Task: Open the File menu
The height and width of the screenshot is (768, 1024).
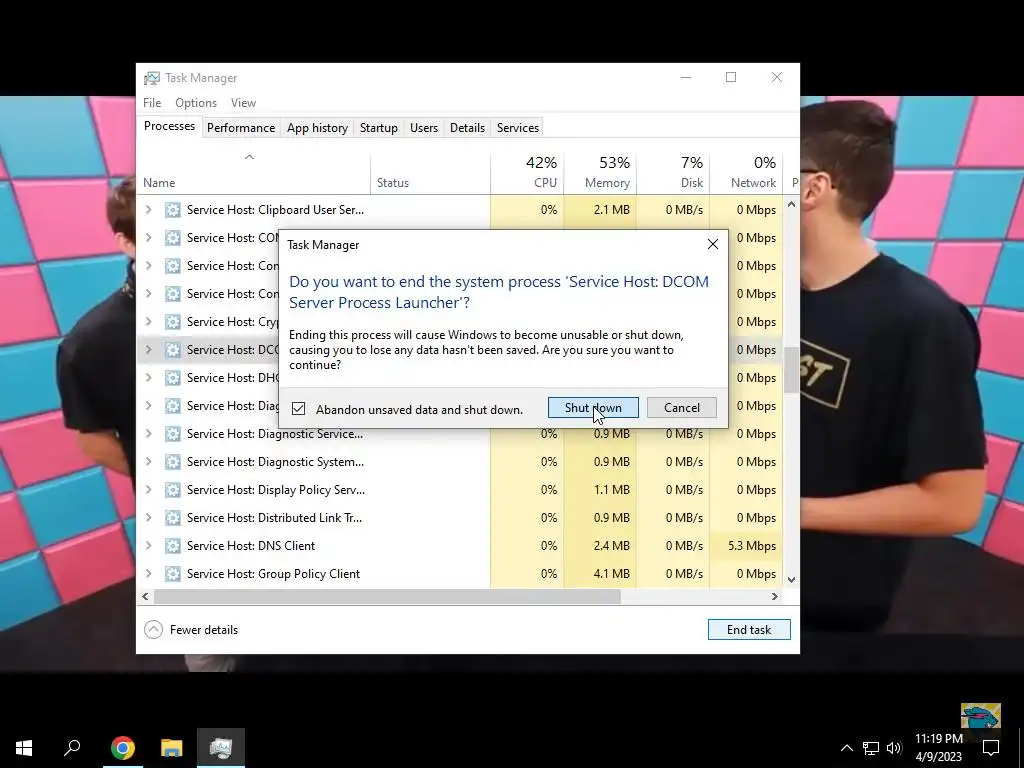Action: coord(152,103)
